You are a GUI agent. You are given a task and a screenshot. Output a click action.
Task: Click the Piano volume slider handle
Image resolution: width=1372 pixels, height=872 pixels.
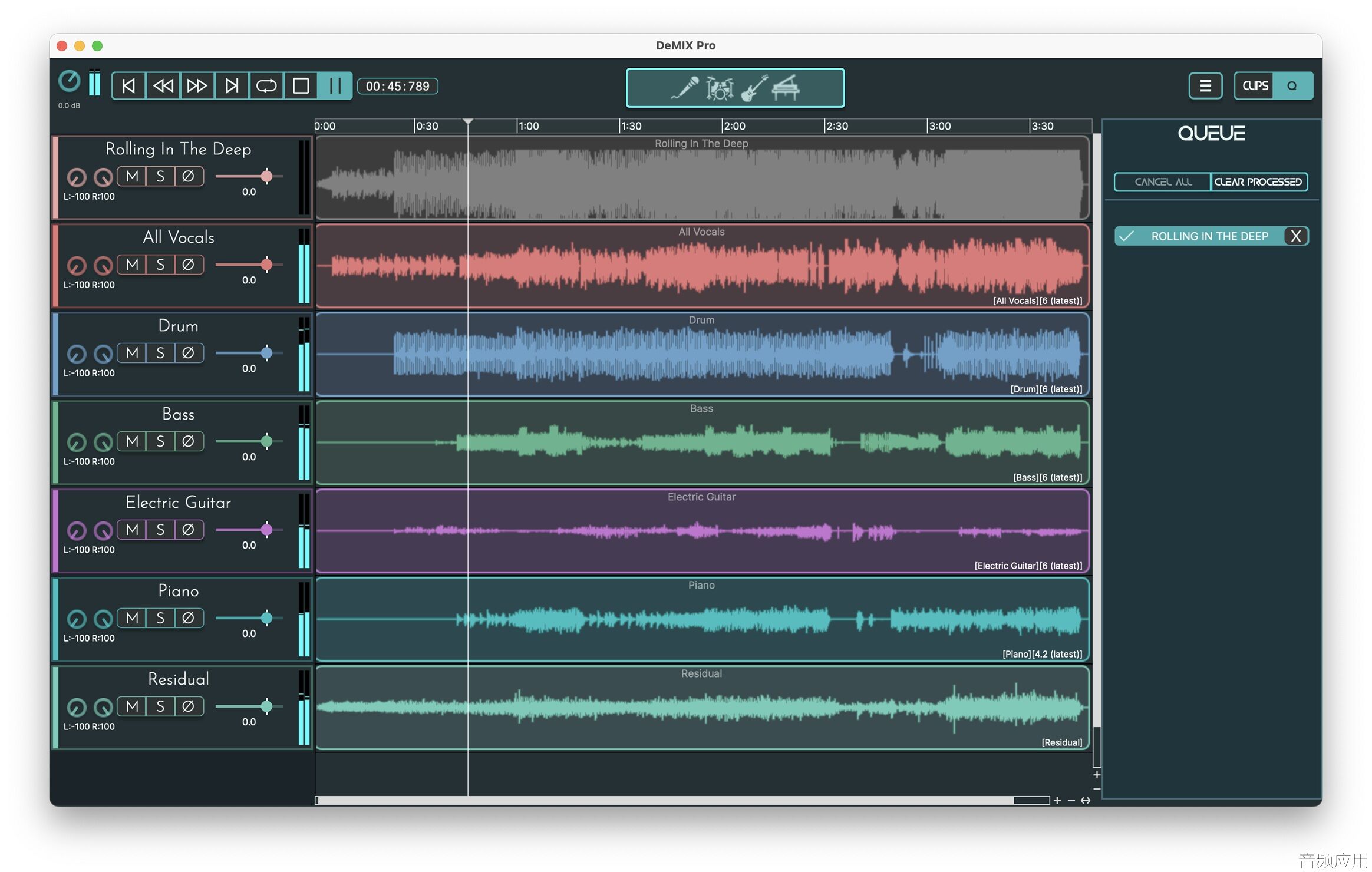266,618
